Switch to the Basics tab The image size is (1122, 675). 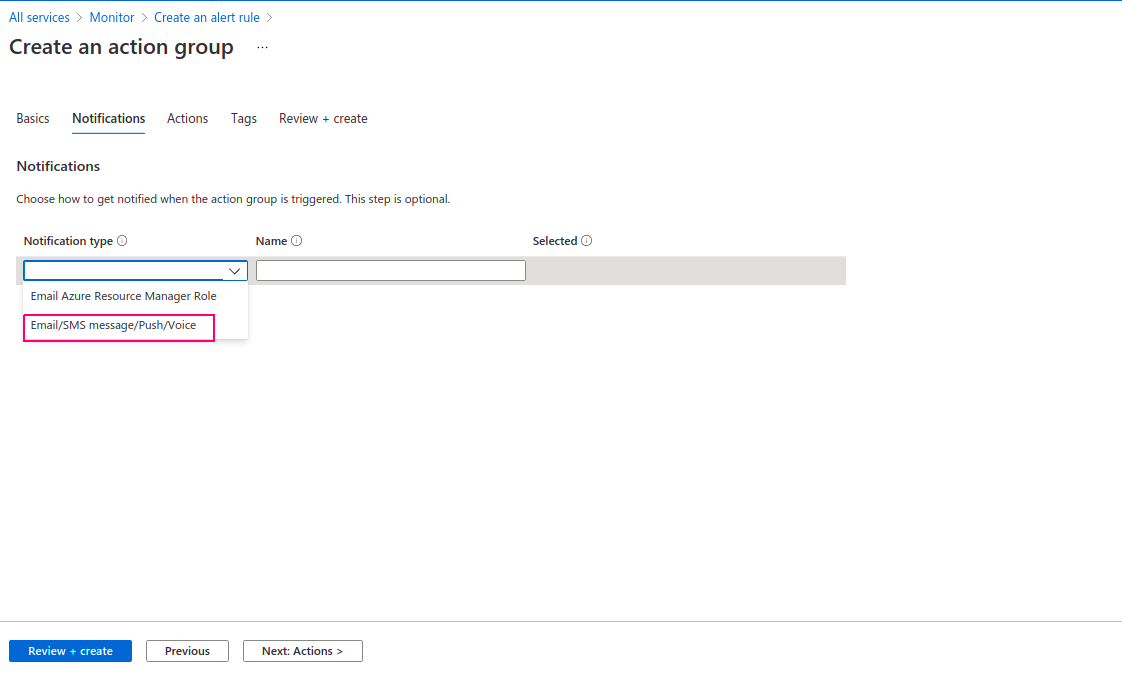(x=33, y=119)
